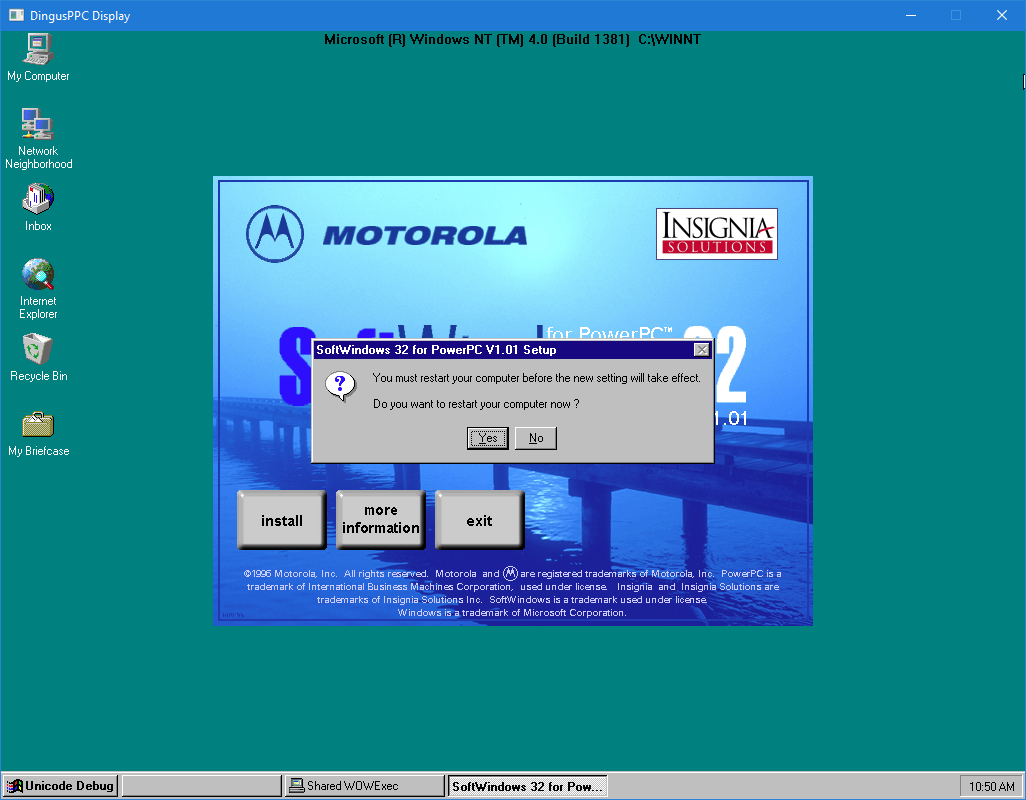
Task: Select SoftWindows 32 for Pow... taskbar button
Action: (527, 786)
